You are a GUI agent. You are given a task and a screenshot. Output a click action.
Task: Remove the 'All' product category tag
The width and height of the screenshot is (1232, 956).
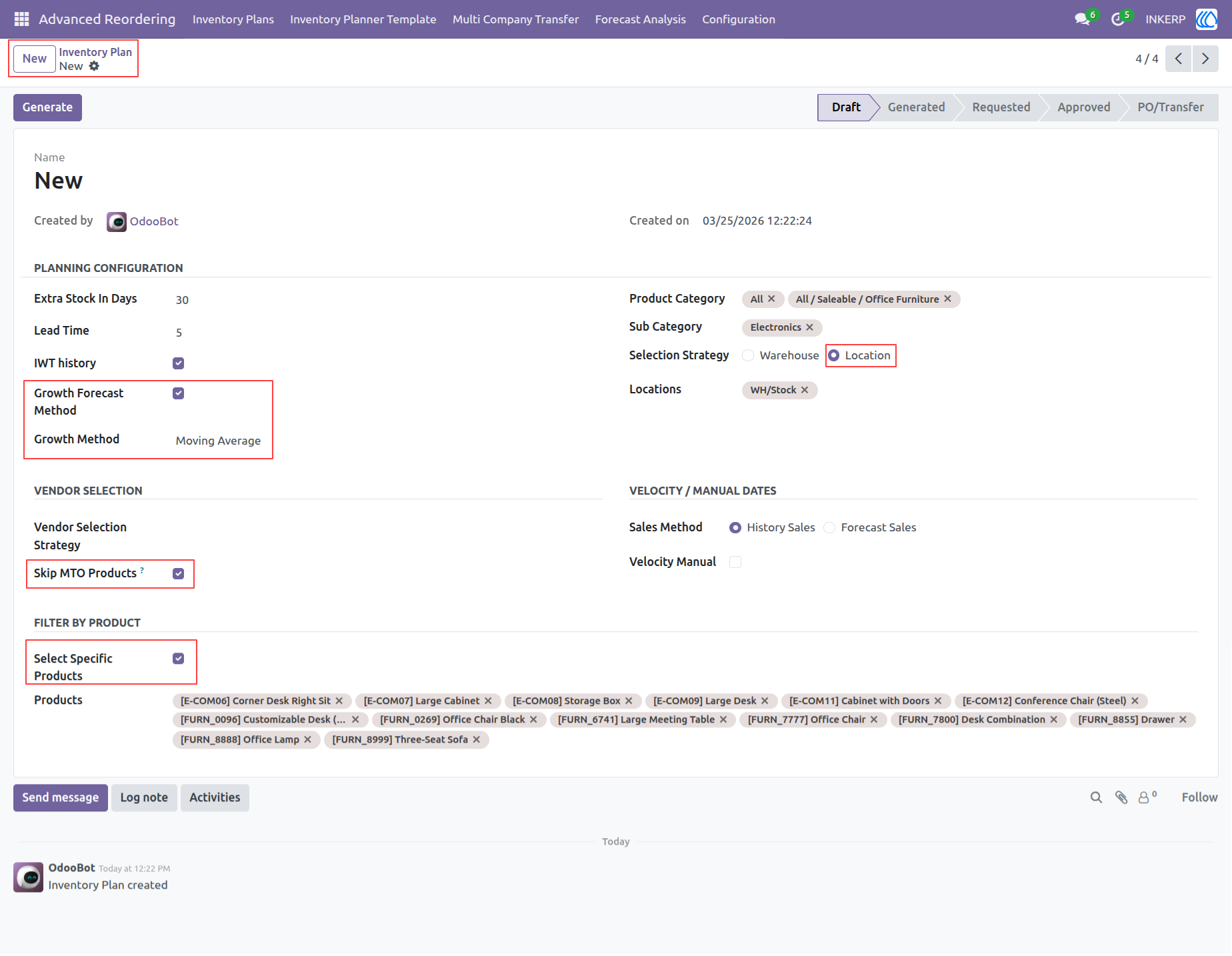click(771, 299)
